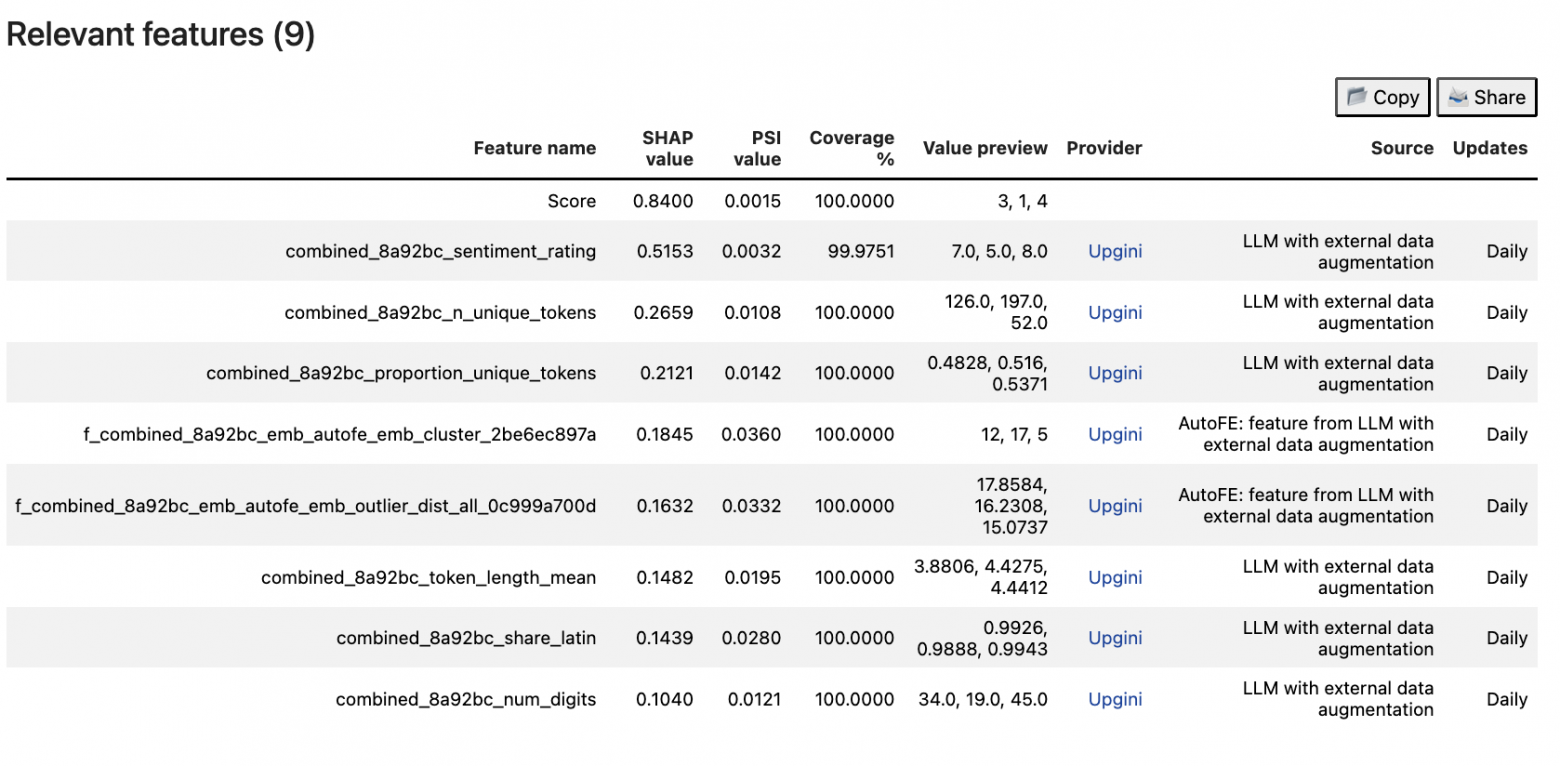Open Upgini link in share_latin row
The image size is (1560, 766).
[x=1115, y=638]
